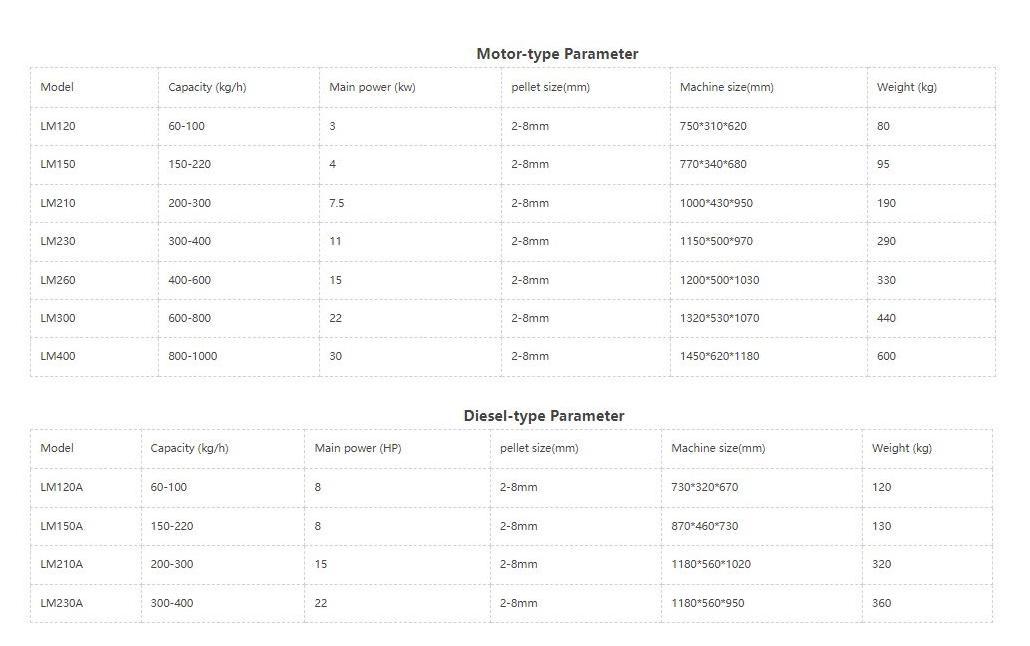This screenshot has width=1030, height=646.
Task: Select the LM120A model cell
Action: point(85,488)
